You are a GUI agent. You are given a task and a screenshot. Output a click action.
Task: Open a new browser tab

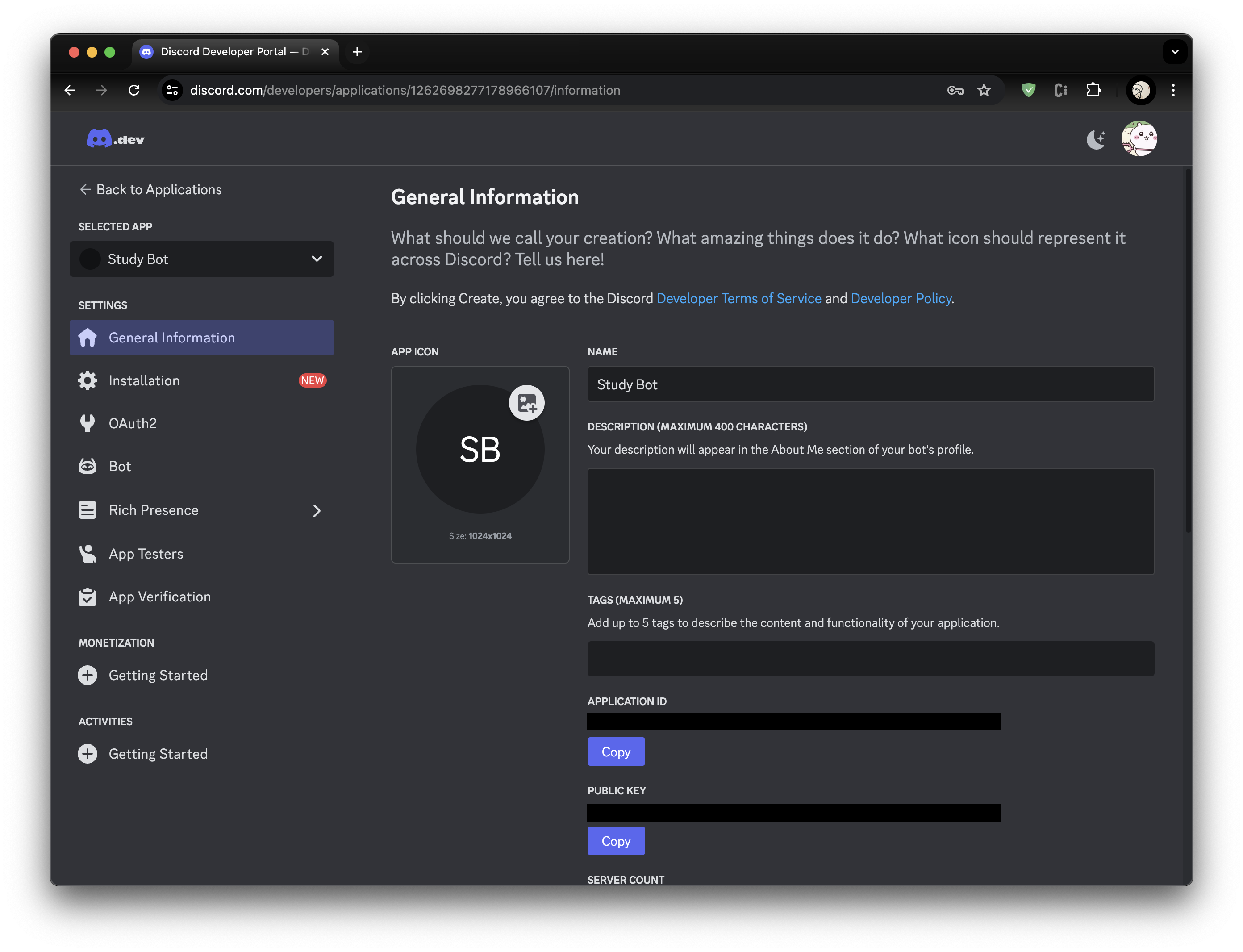click(357, 52)
